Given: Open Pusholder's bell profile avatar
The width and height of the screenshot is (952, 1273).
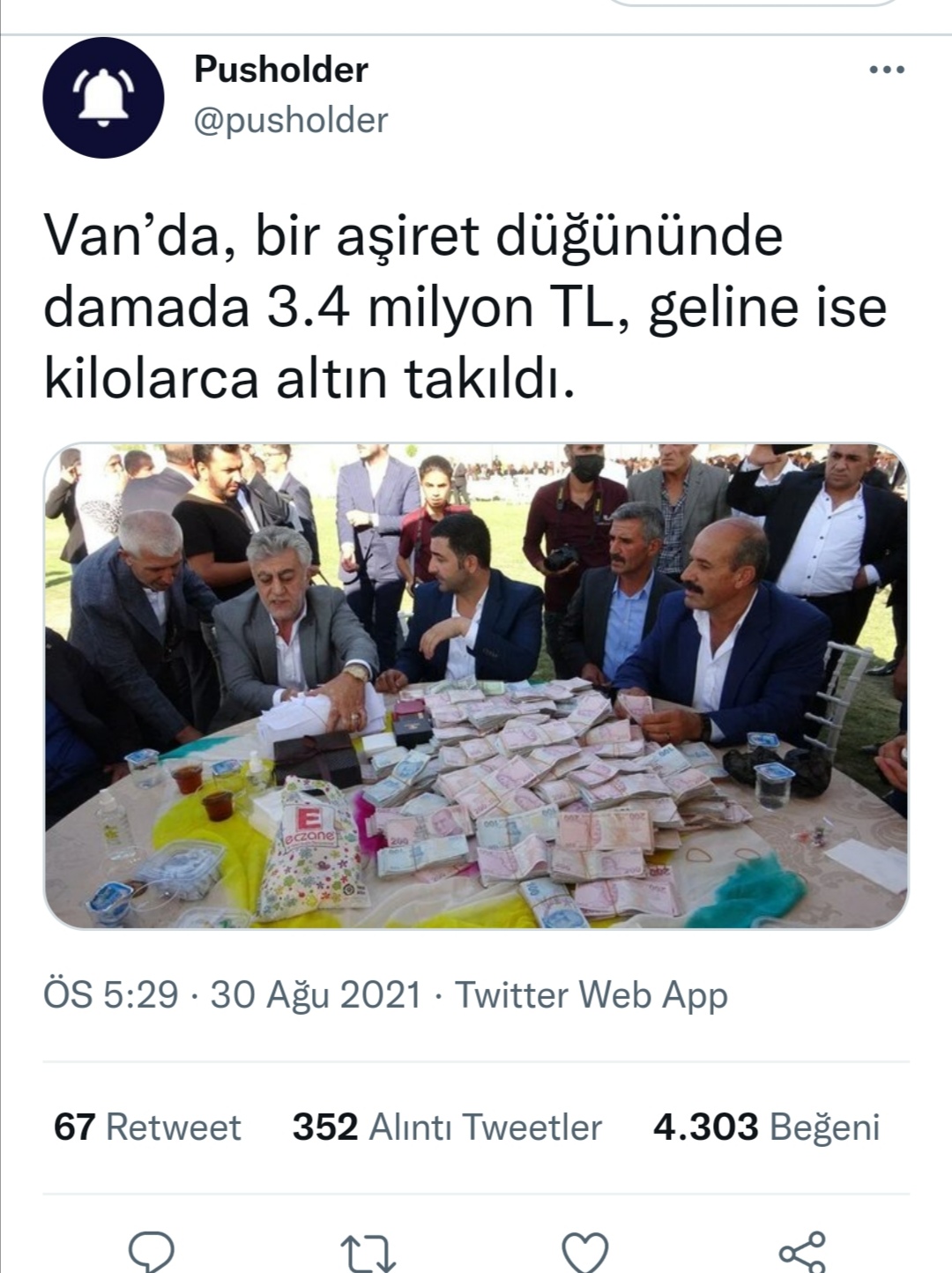Looking at the screenshot, I should (104, 98).
